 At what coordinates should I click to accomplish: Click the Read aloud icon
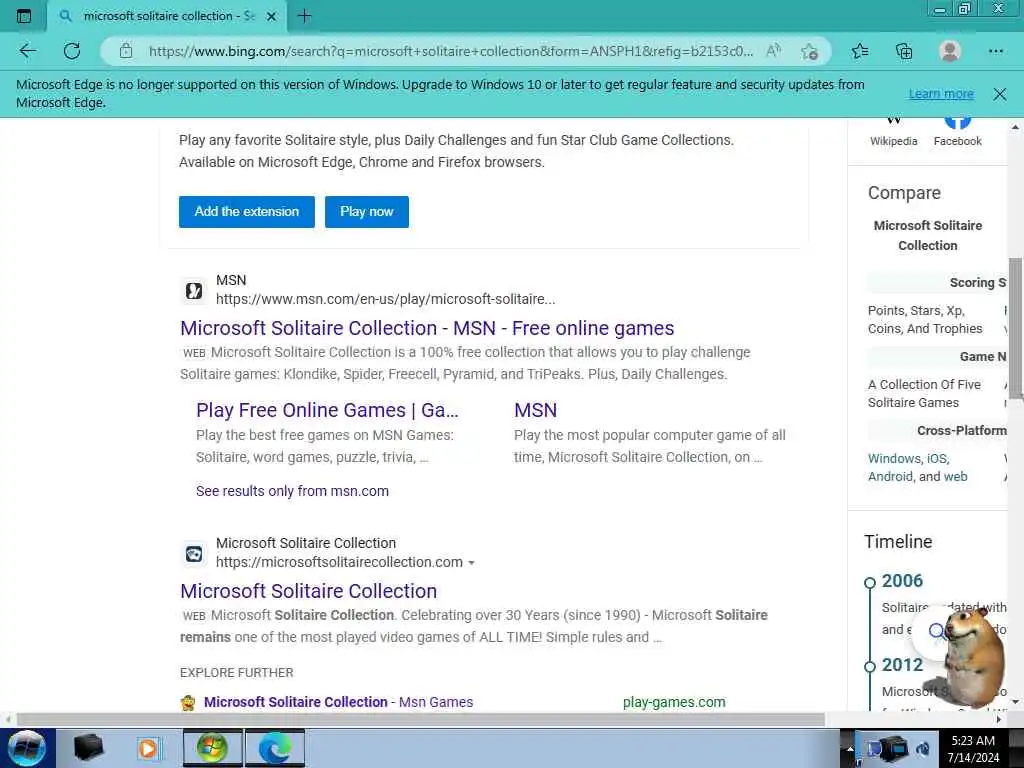tap(773, 51)
